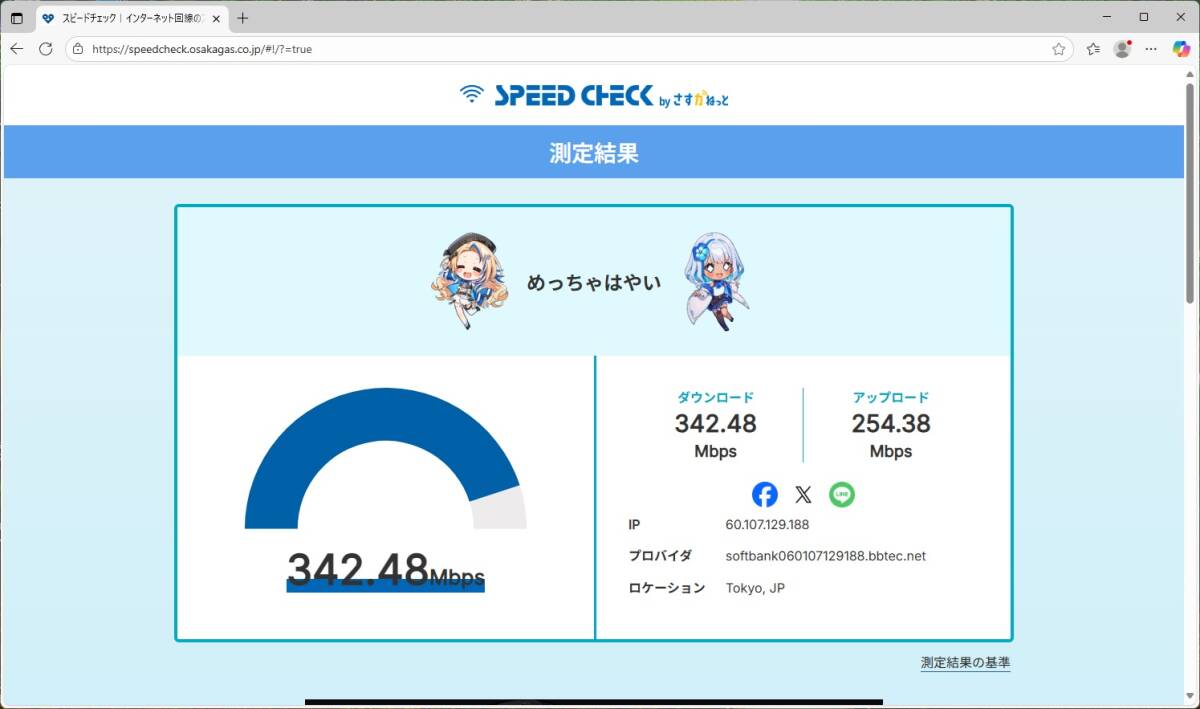Share the result on LINE
The image size is (1200, 709).
[x=842, y=494]
